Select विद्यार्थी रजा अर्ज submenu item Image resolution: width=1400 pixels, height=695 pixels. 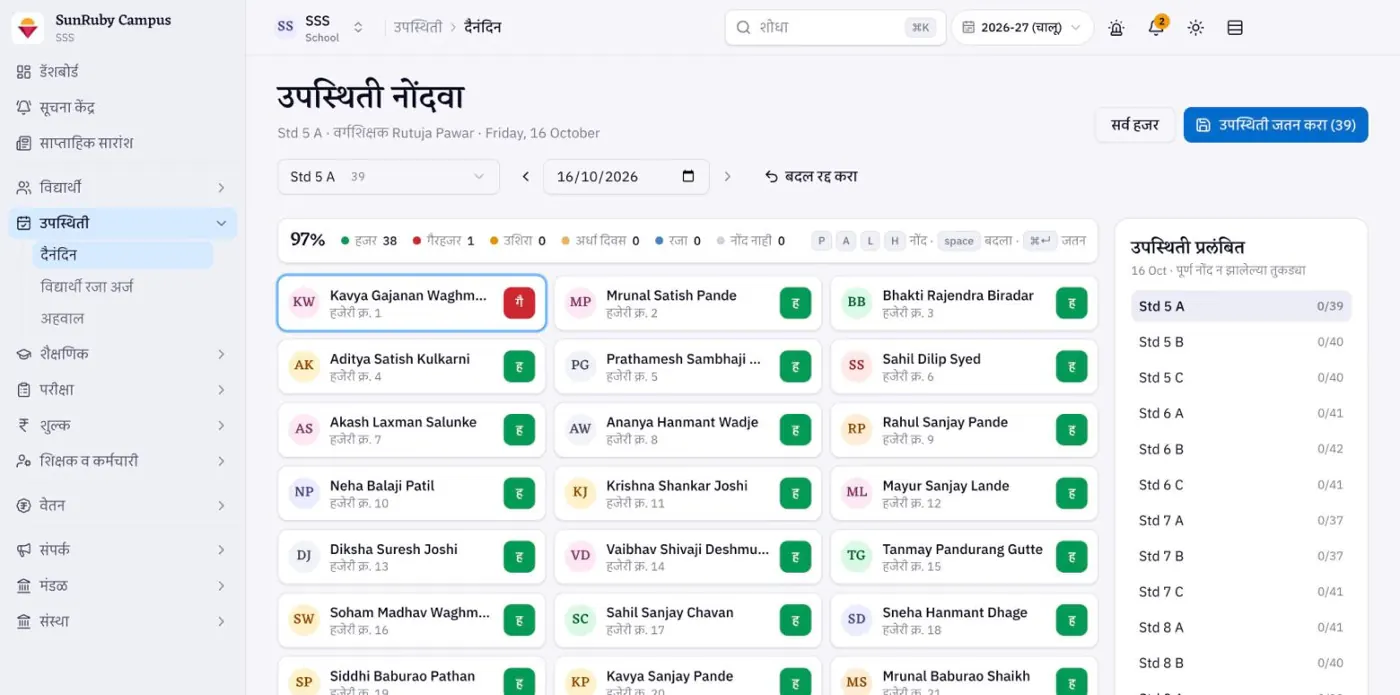122,287
